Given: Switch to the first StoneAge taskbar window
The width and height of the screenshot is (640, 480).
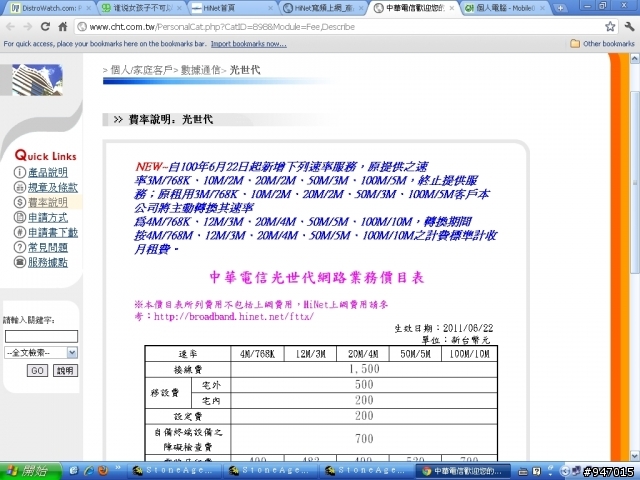Looking at the screenshot, I should click(175, 471).
